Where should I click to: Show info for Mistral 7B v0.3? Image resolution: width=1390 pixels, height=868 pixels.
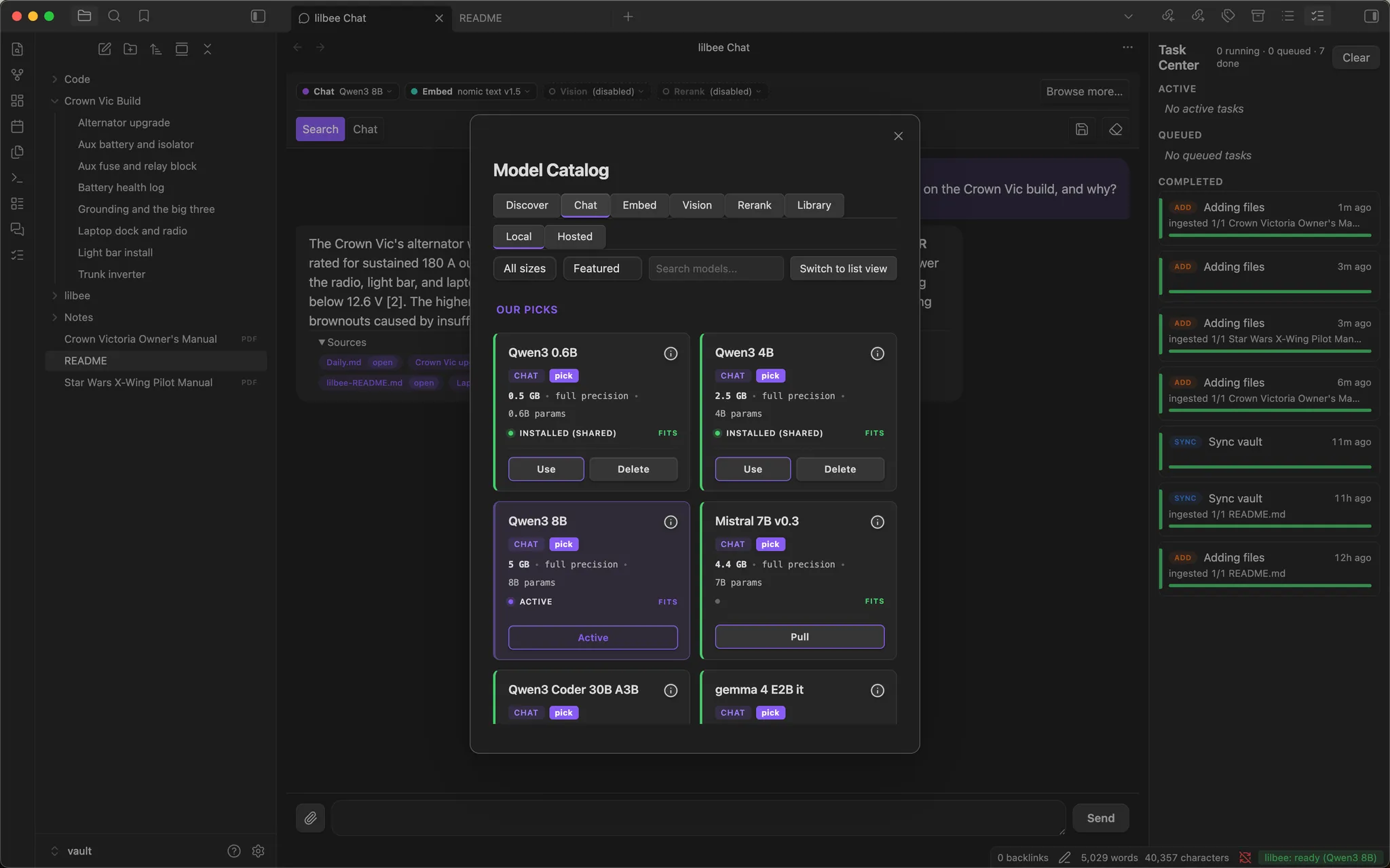coord(878,522)
